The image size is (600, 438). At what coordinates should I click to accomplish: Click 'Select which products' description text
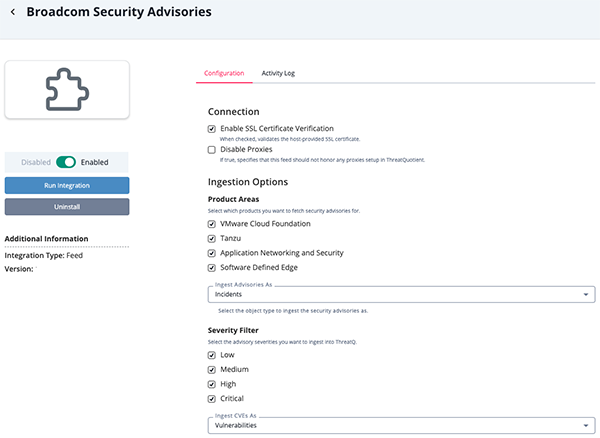click(284, 211)
